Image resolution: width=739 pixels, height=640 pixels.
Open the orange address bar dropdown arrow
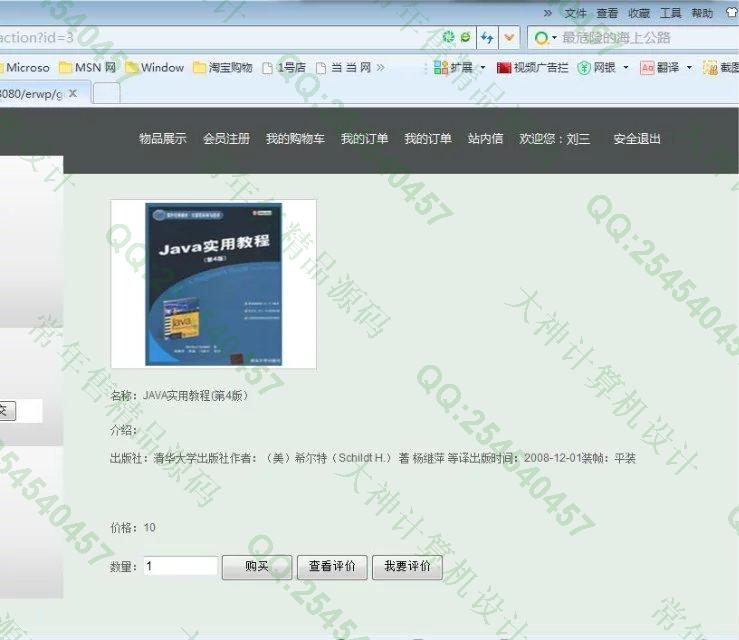click(x=509, y=37)
